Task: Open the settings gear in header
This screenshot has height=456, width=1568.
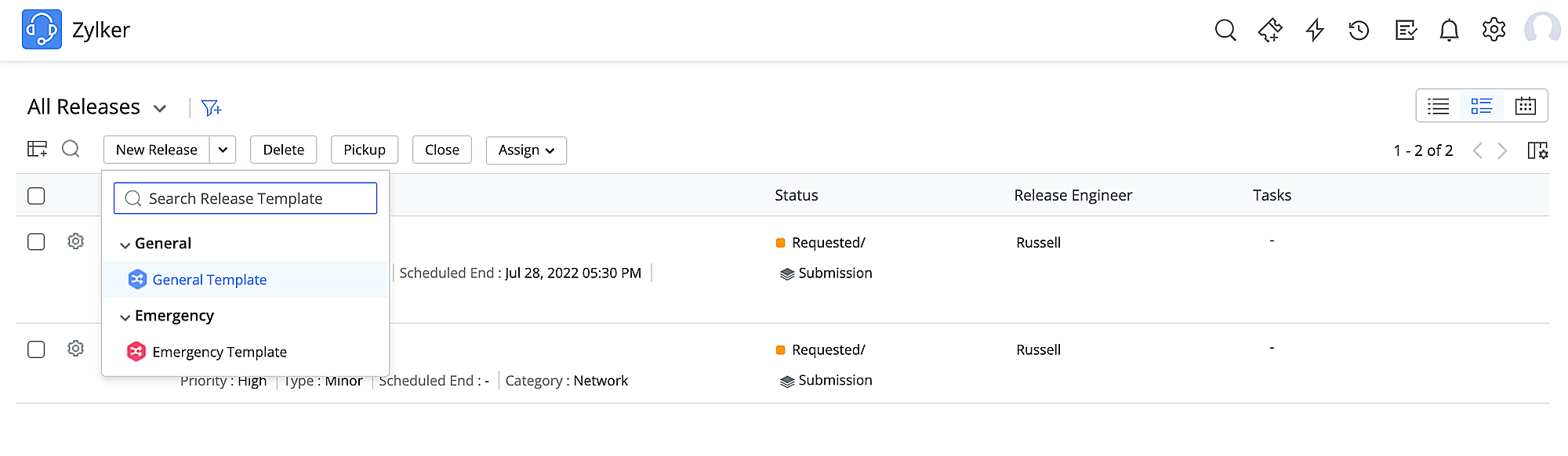Action: [x=1494, y=30]
